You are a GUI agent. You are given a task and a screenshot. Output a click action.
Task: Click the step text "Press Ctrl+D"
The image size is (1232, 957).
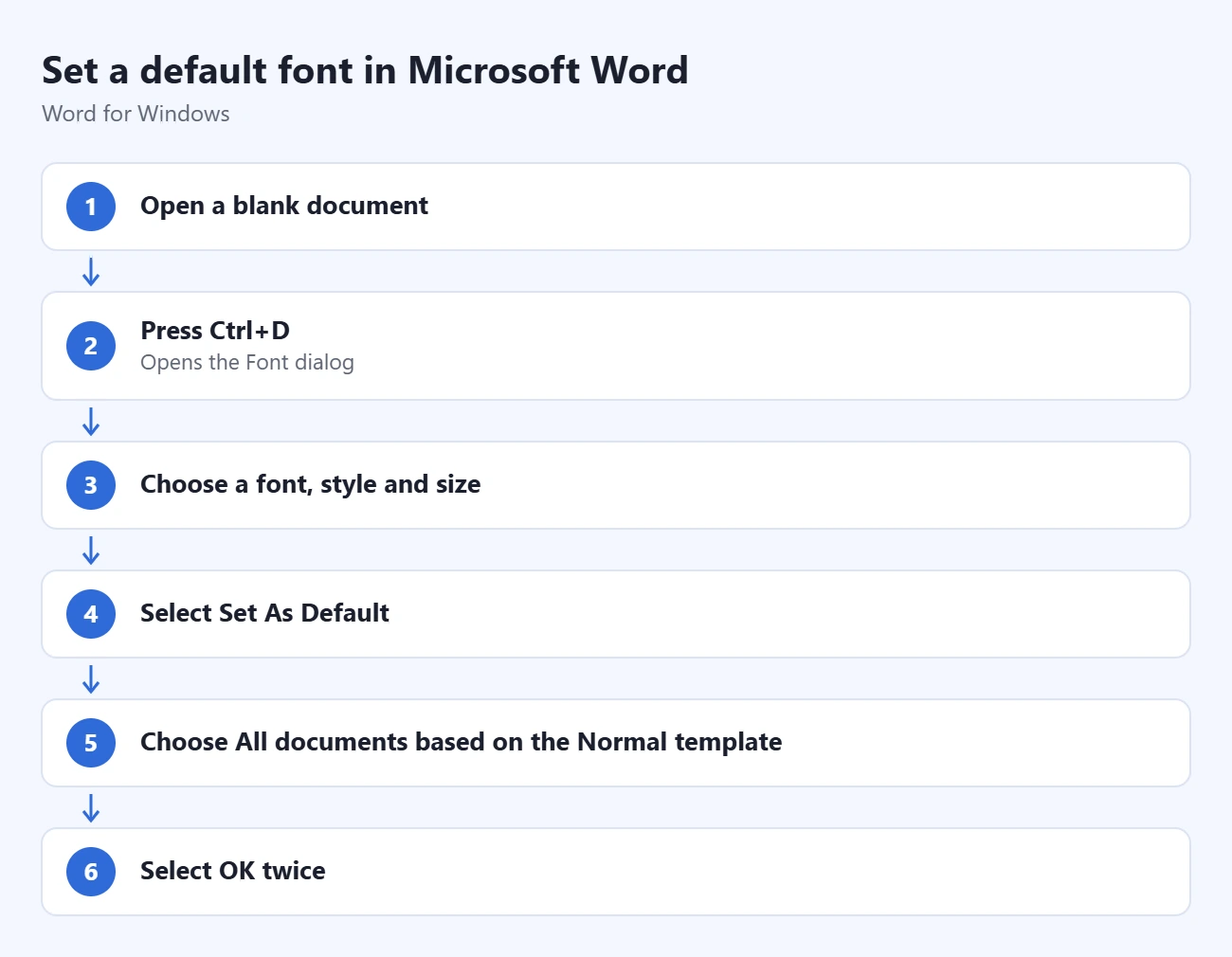click(x=215, y=331)
